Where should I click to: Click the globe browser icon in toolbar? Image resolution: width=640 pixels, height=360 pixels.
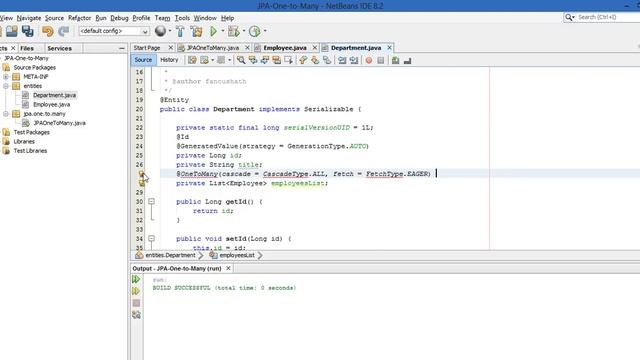coord(160,31)
